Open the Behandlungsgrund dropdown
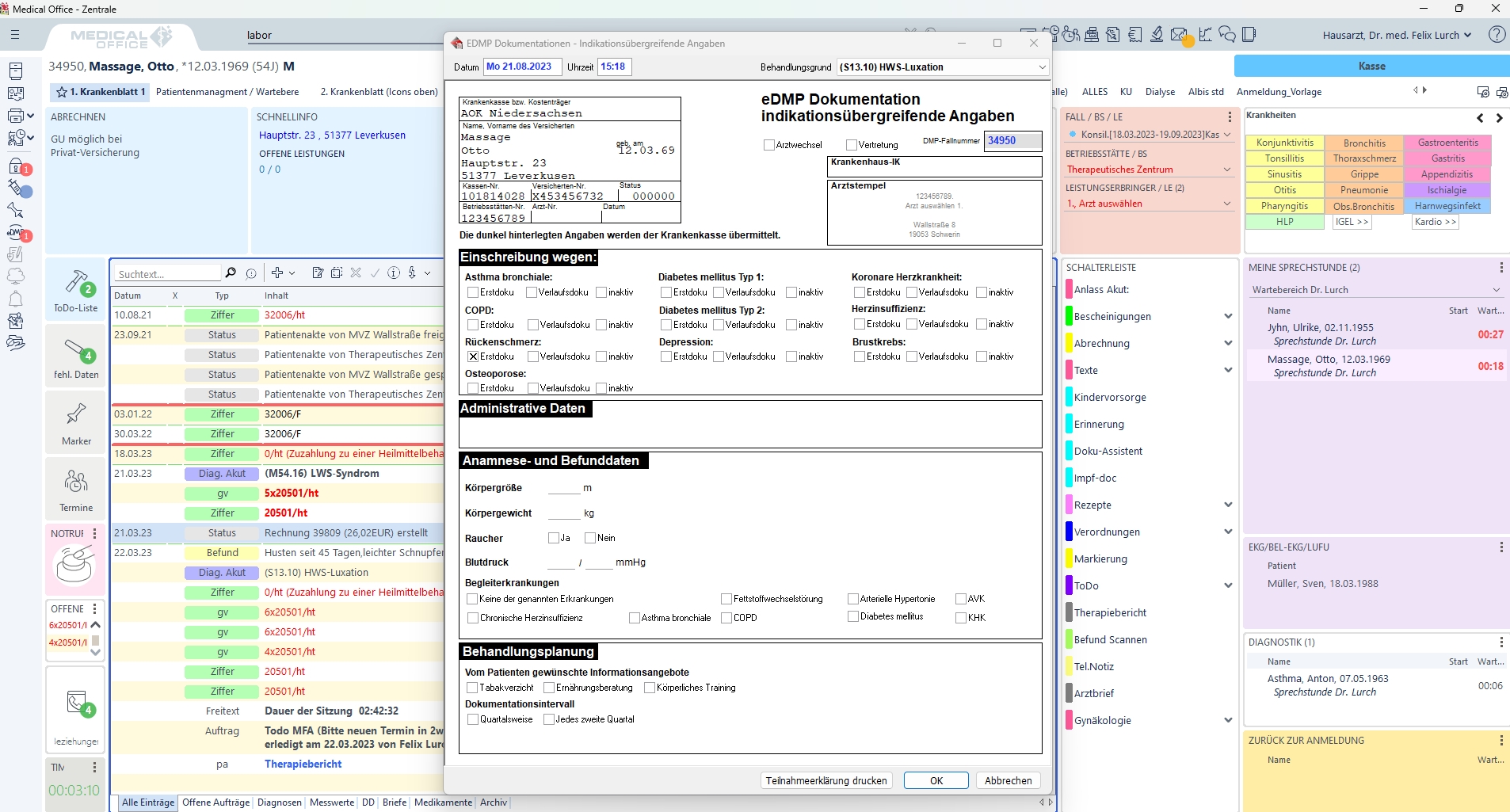 [x=1042, y=67]
